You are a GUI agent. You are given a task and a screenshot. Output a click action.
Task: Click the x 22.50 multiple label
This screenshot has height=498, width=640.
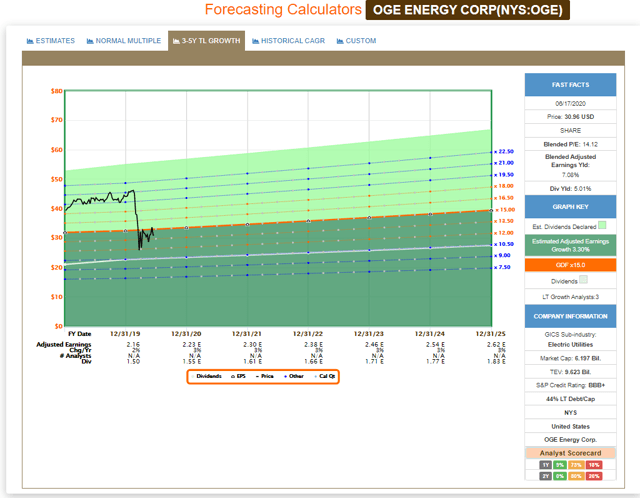click(x=504, y=151)
